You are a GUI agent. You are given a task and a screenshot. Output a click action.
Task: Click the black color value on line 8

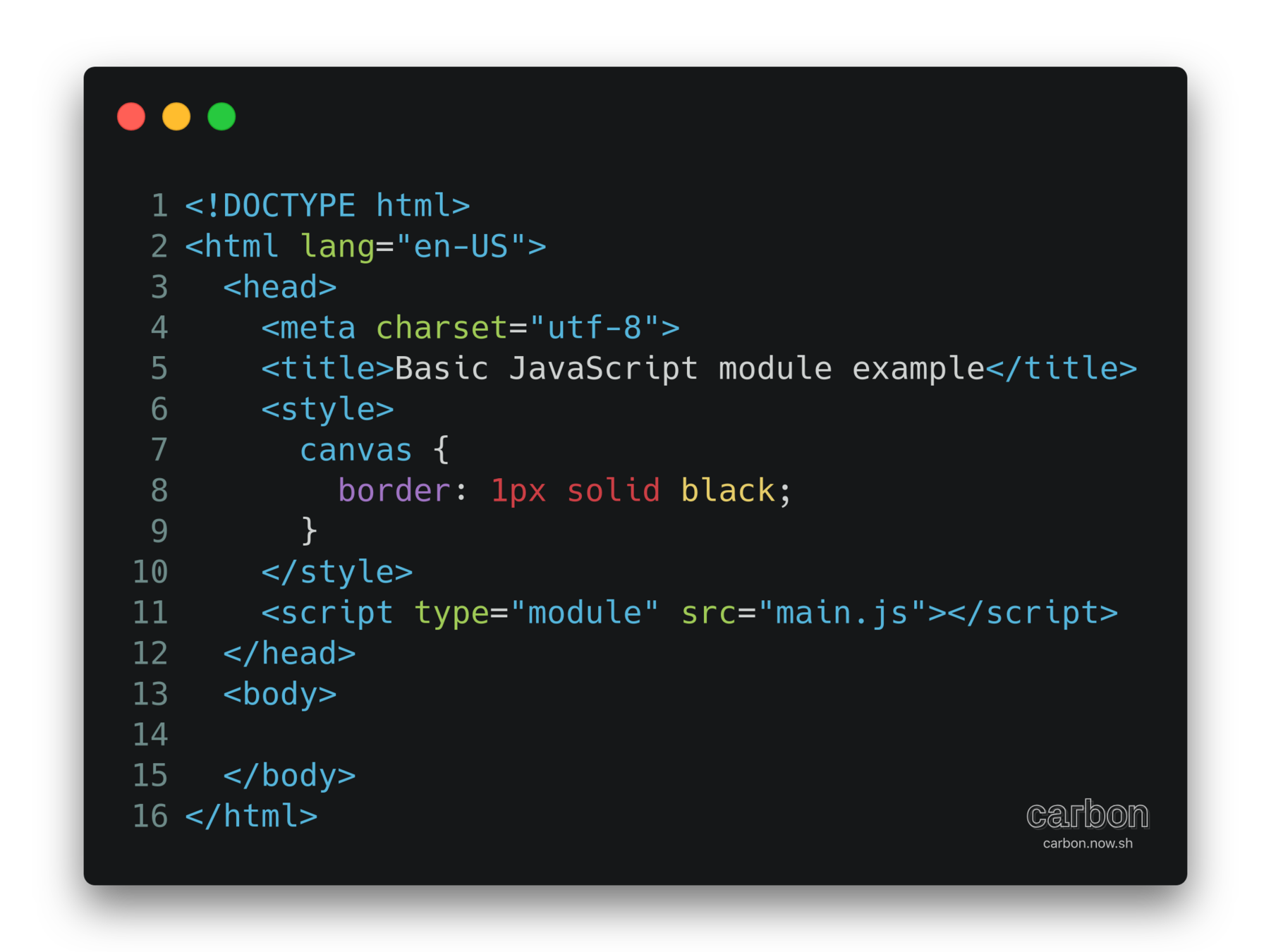click(x=728, y=491)
